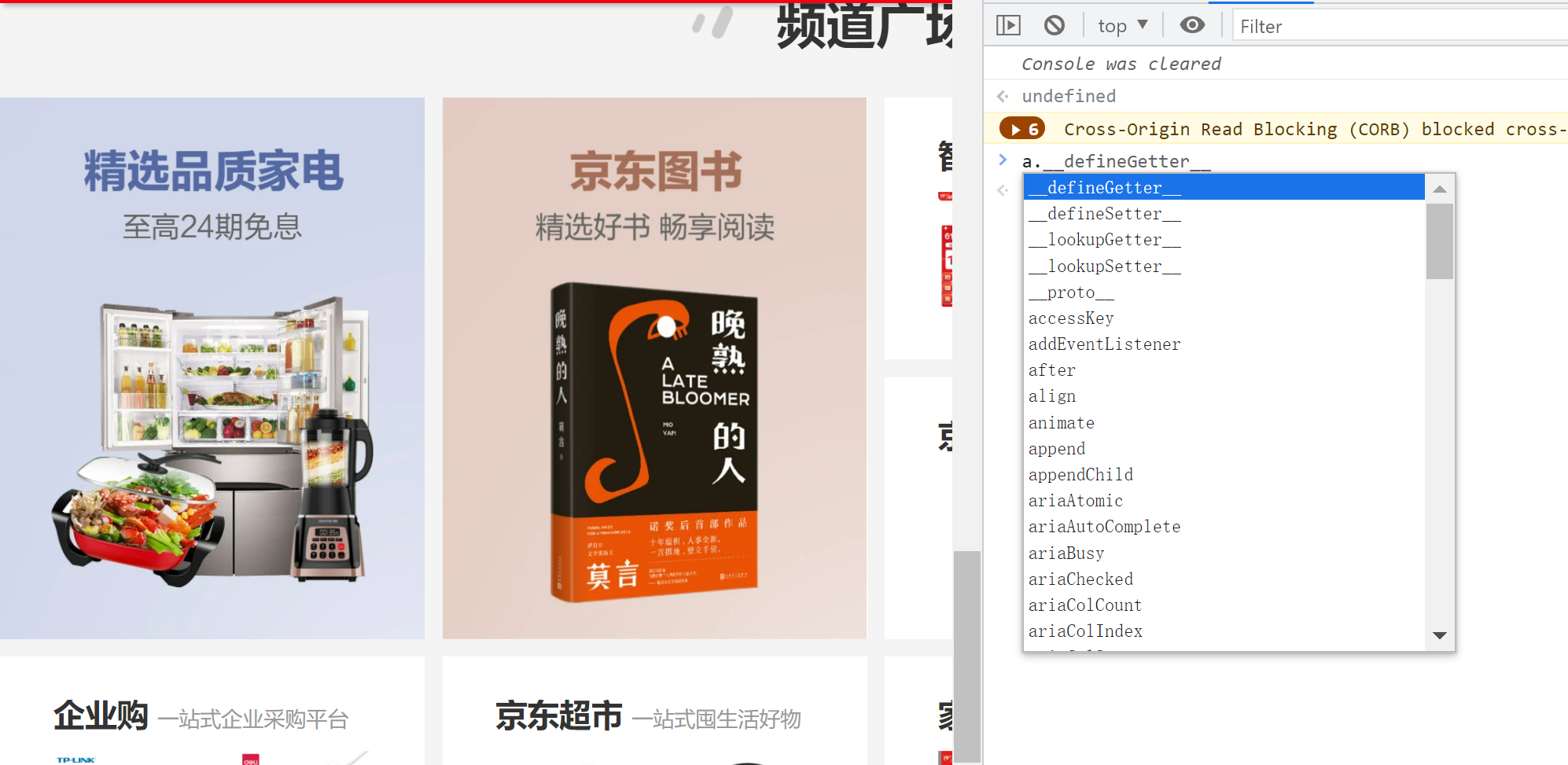Viewport: 1568px width, 765px height.
Task: Click the eye live expression icon
Action: click(x=1192, y=26)
